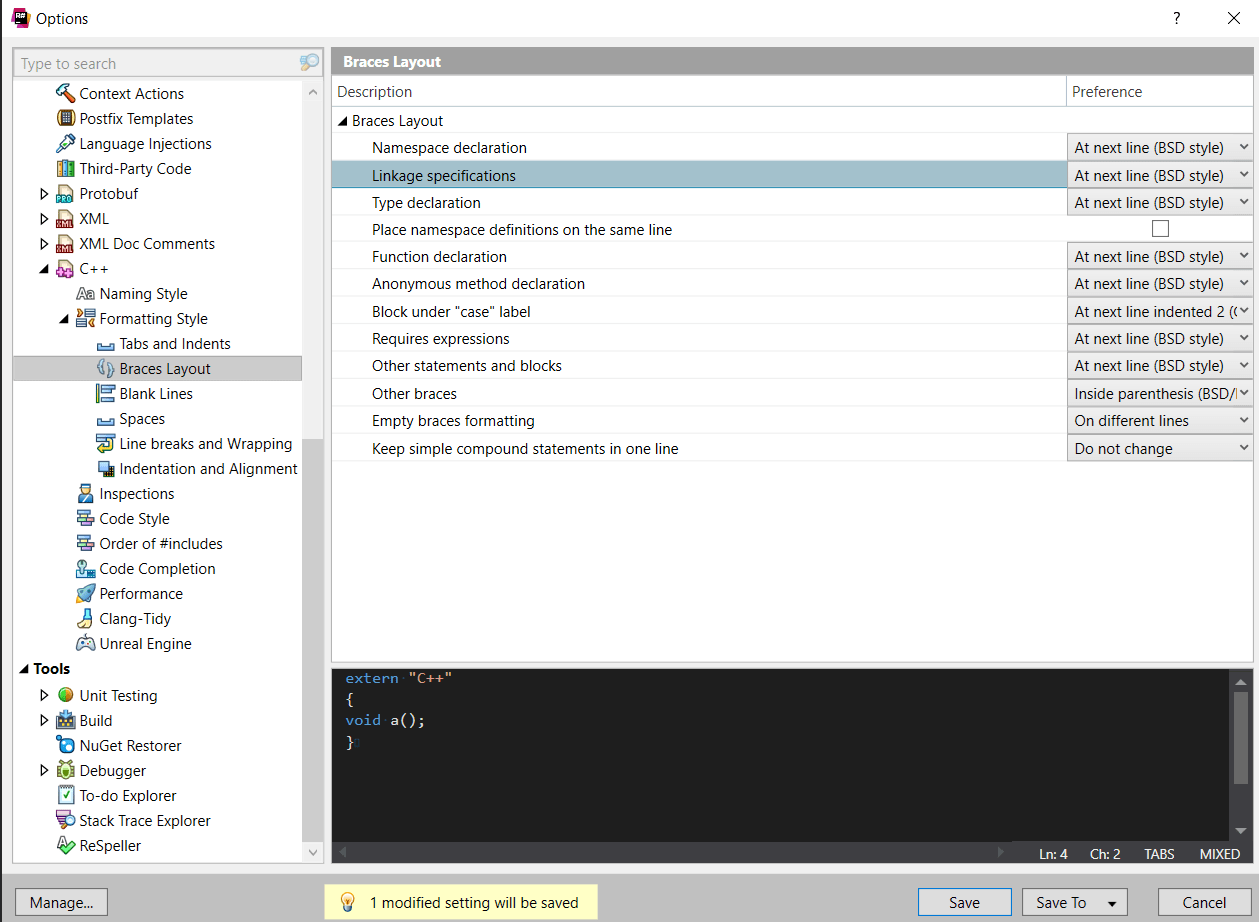Click the Postfix Templates icon

click(x=66, y=118)
